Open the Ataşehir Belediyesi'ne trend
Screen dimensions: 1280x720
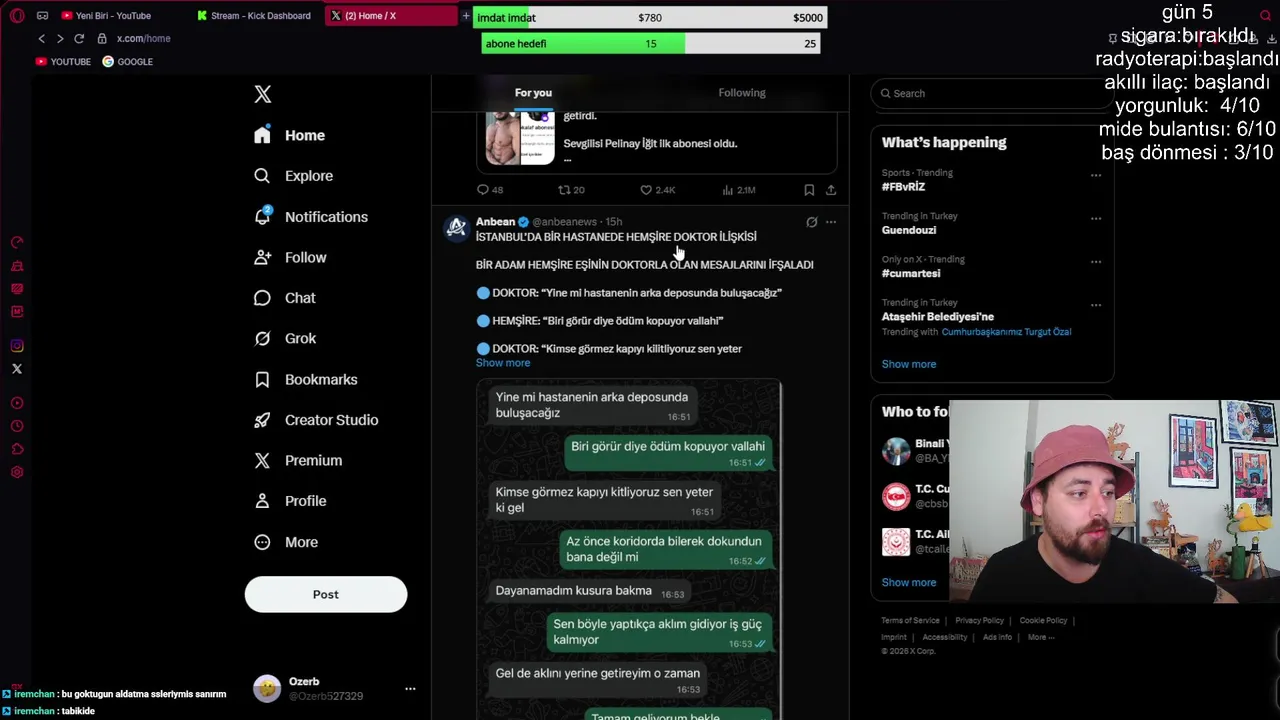click(938, 317)
